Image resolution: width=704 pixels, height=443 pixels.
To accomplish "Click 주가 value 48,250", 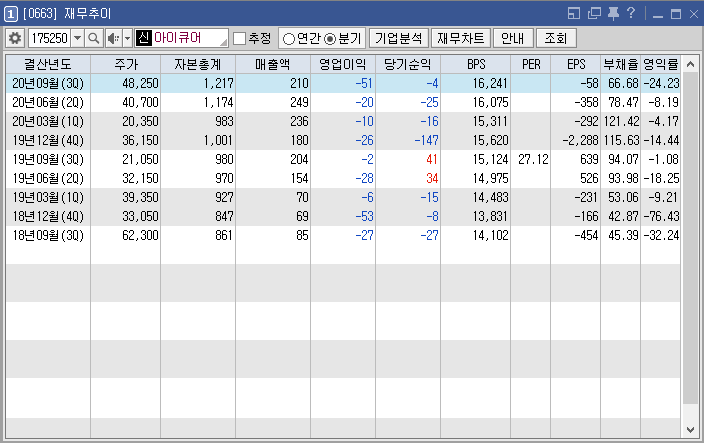I will (x=140, y=83).
